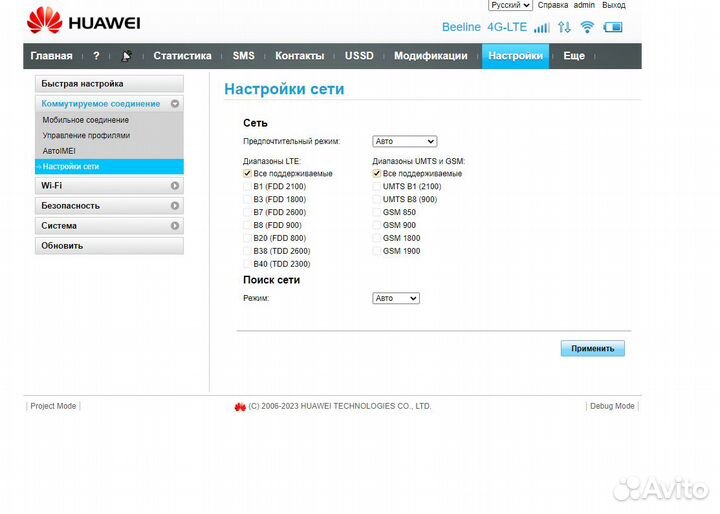Open the SMS tab

tap(243, 56)
